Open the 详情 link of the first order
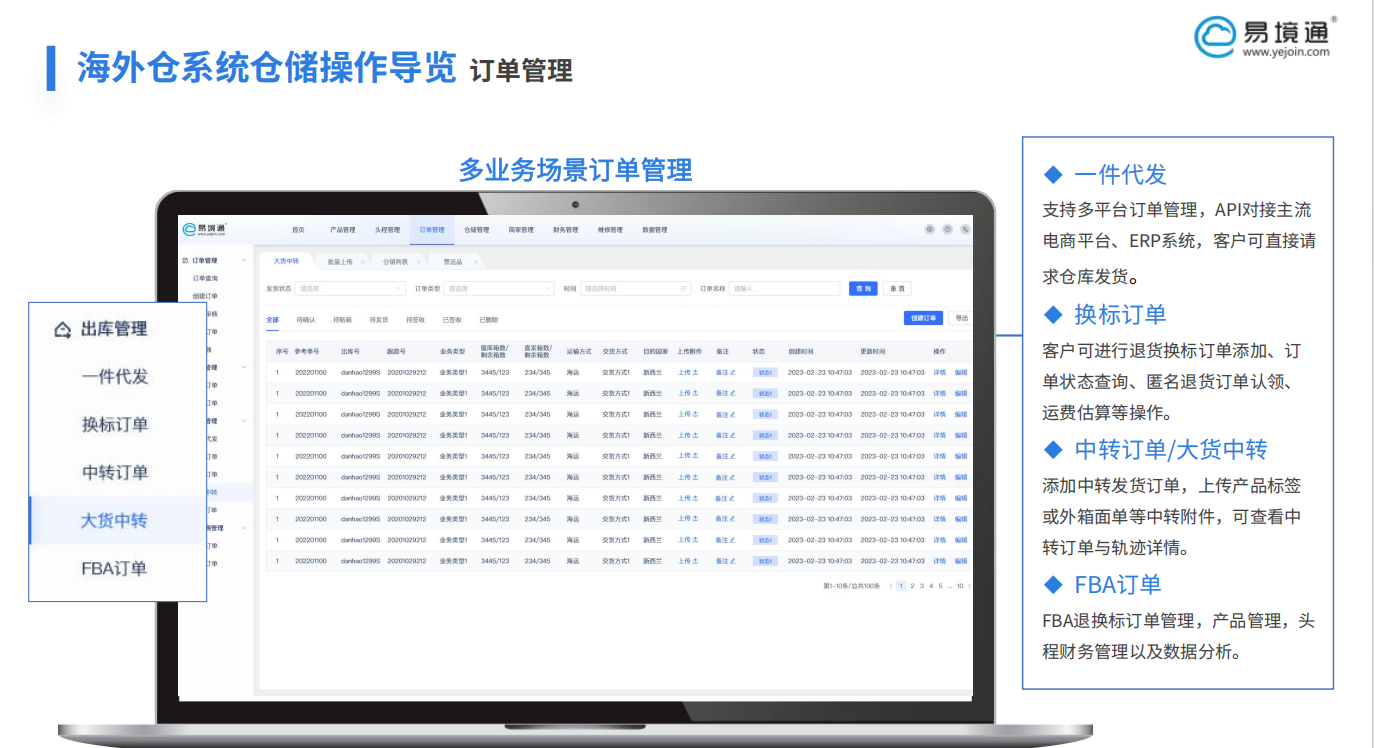The width and height of the screenshot is (1374, 748). (939, 372)
